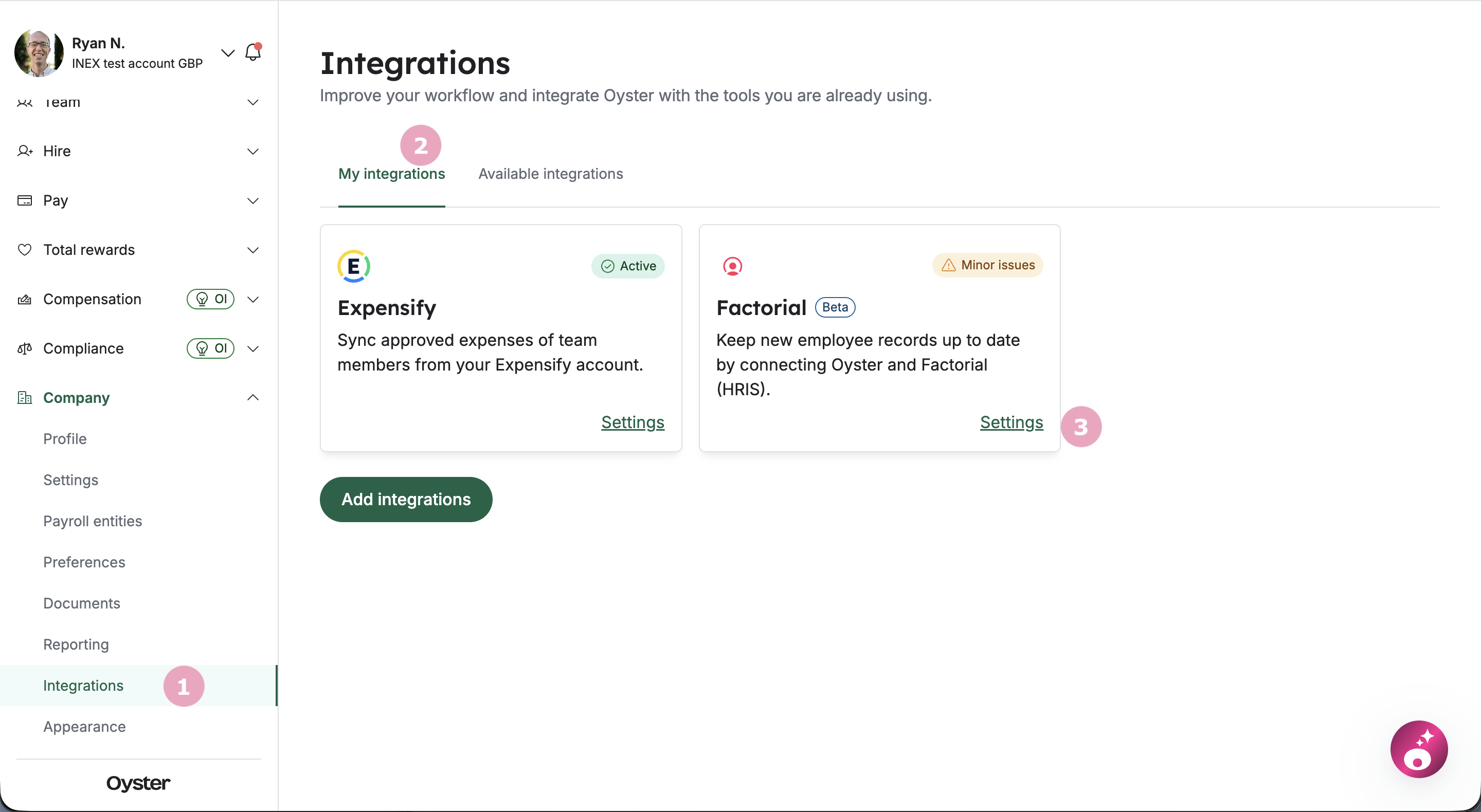
Task: Click the Oyster logo
Action: pos(138,783)
